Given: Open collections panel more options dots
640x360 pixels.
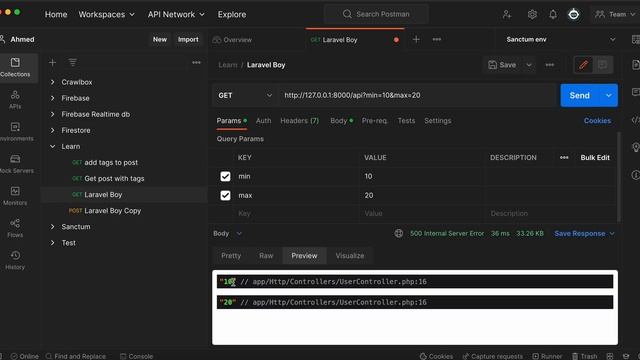Looking at the screenshot, I should 196,62.
